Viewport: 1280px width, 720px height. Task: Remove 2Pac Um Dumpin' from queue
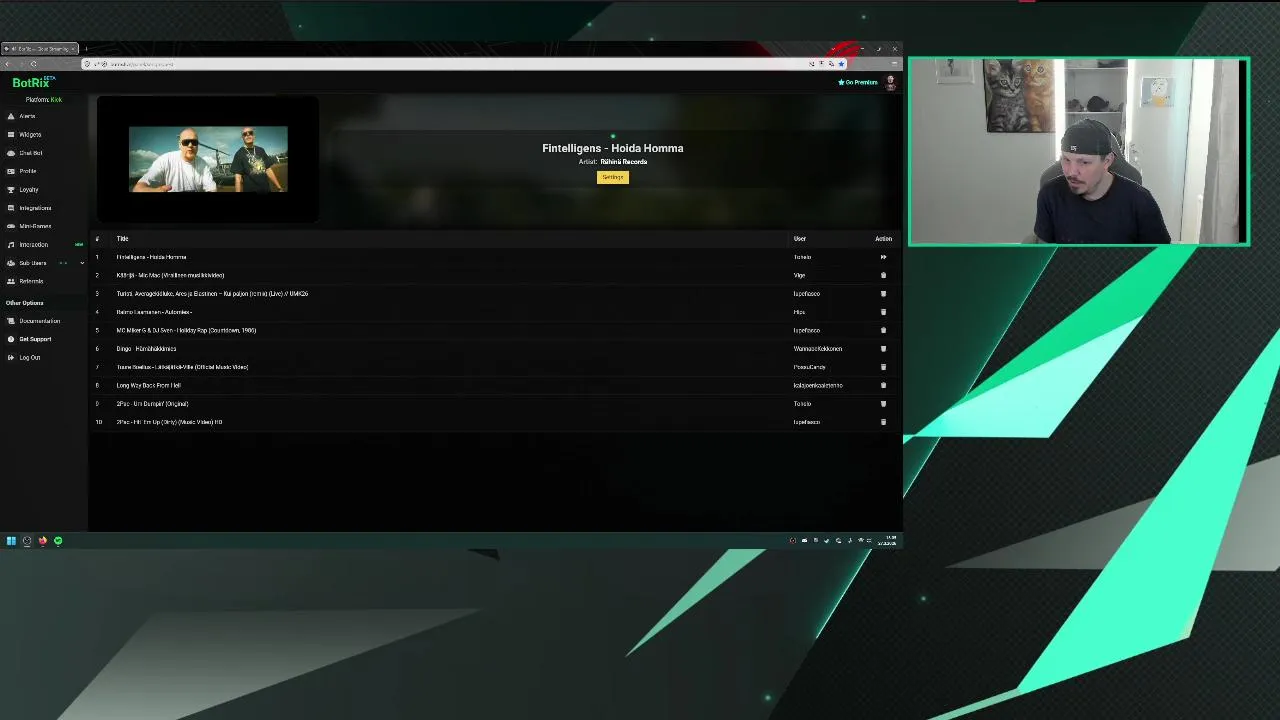pos(883,404)
